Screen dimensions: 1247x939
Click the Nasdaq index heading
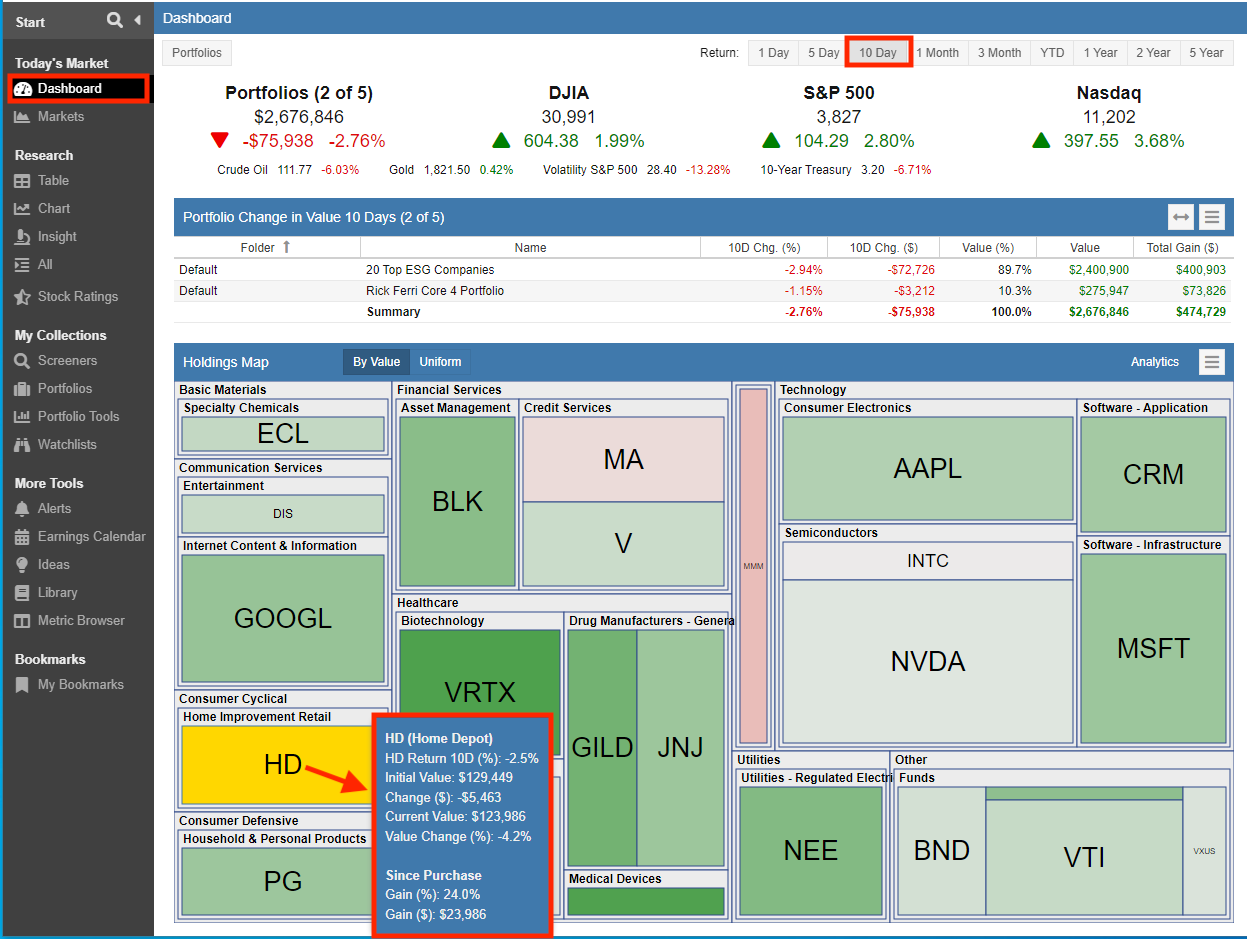pyautogui.click(x=1108, y=93)
